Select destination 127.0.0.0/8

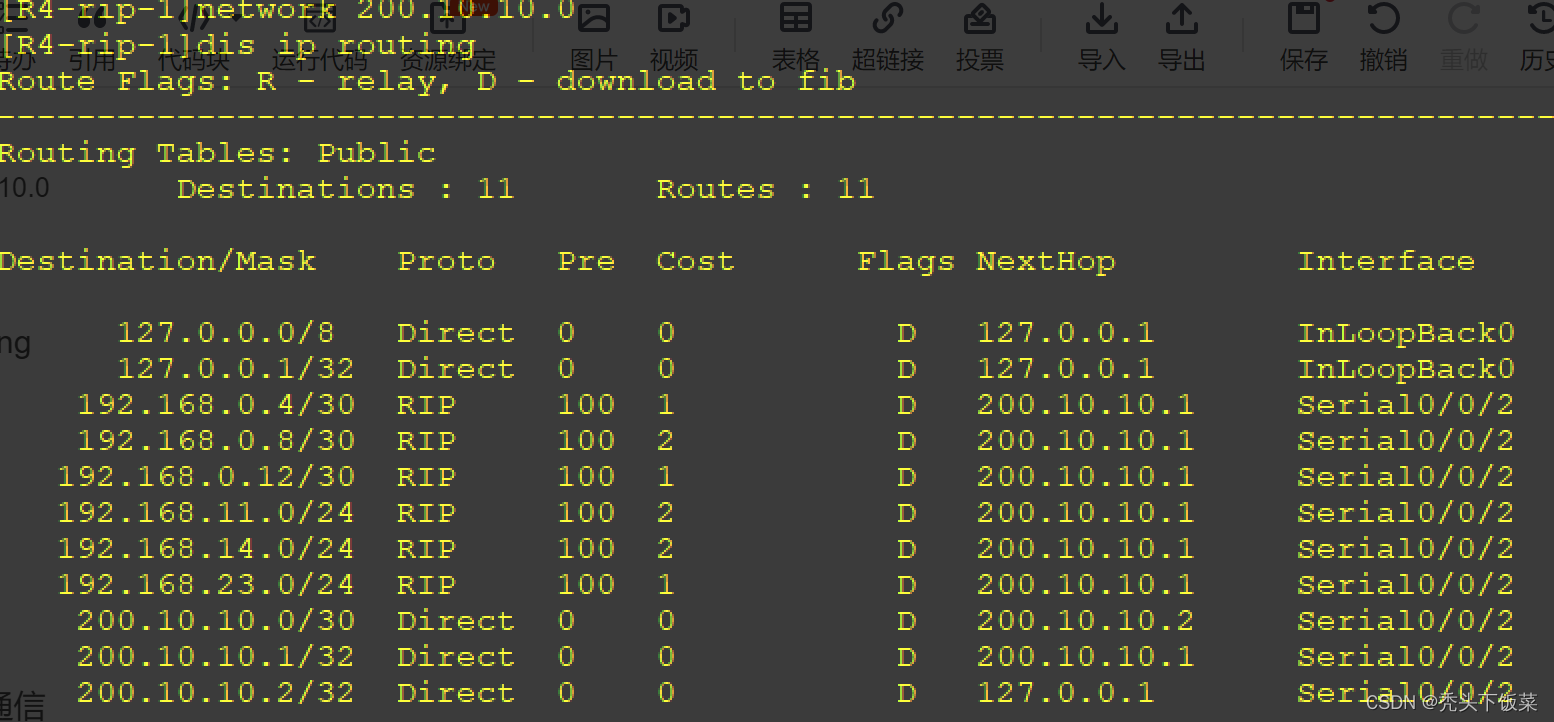[226, 333]
